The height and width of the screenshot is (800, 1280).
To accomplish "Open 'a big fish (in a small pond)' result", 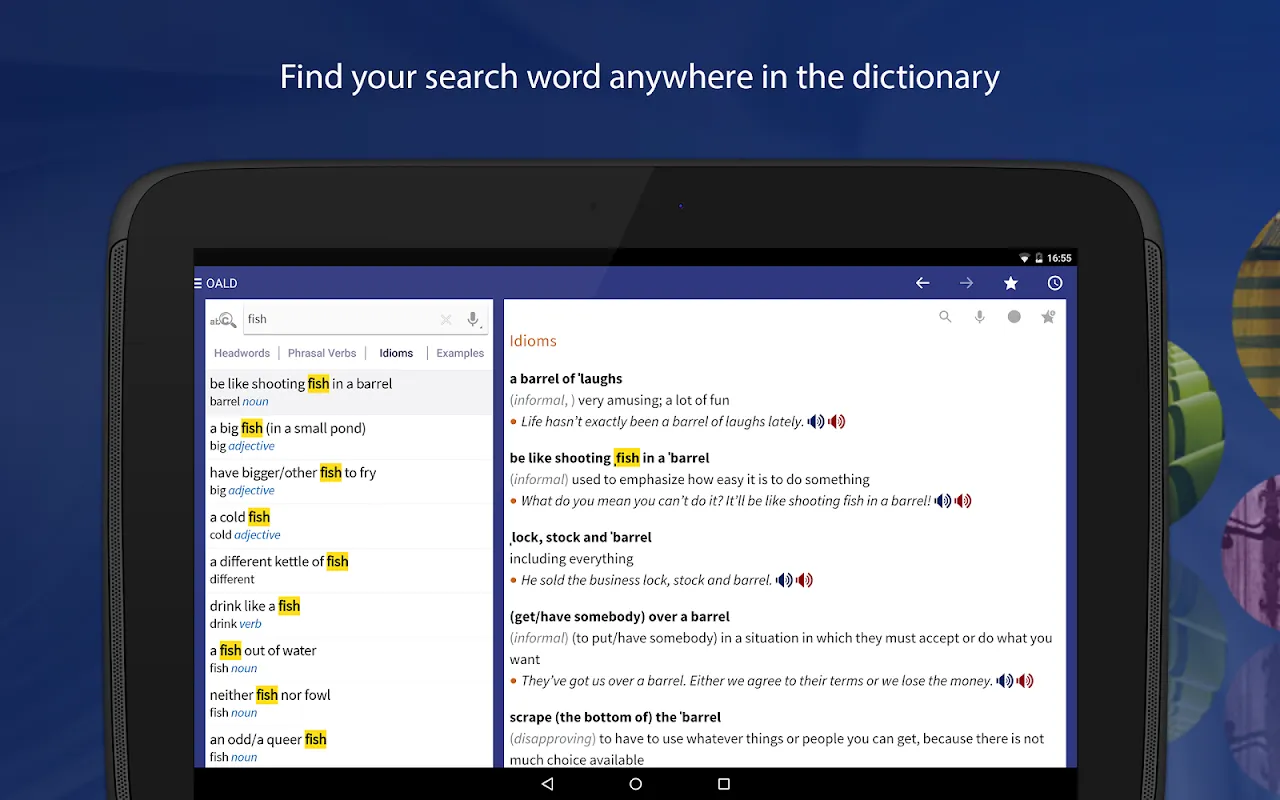I will coord(349,437).
